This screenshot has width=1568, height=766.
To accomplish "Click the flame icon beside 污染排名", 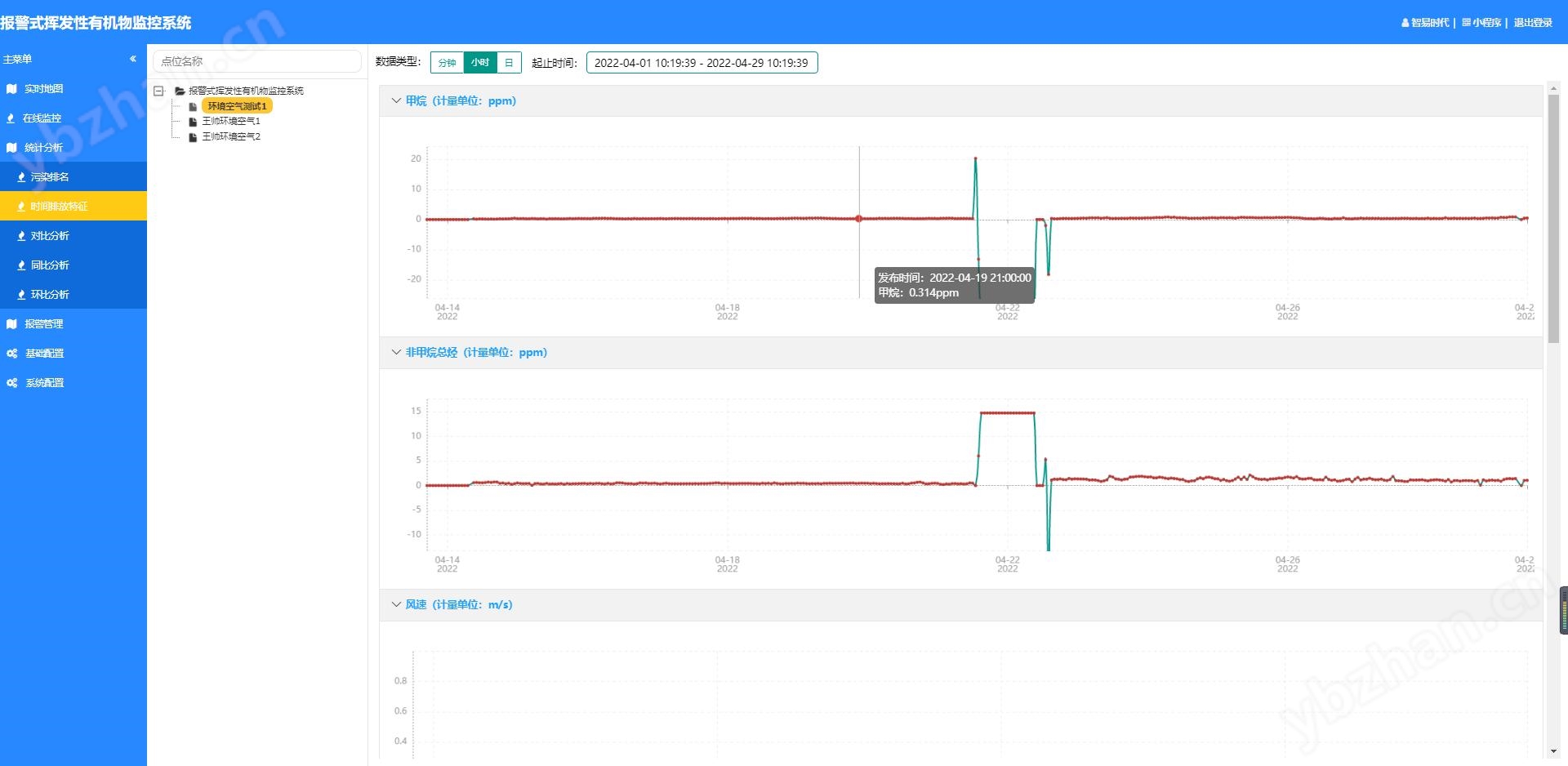I will point(22,177).
